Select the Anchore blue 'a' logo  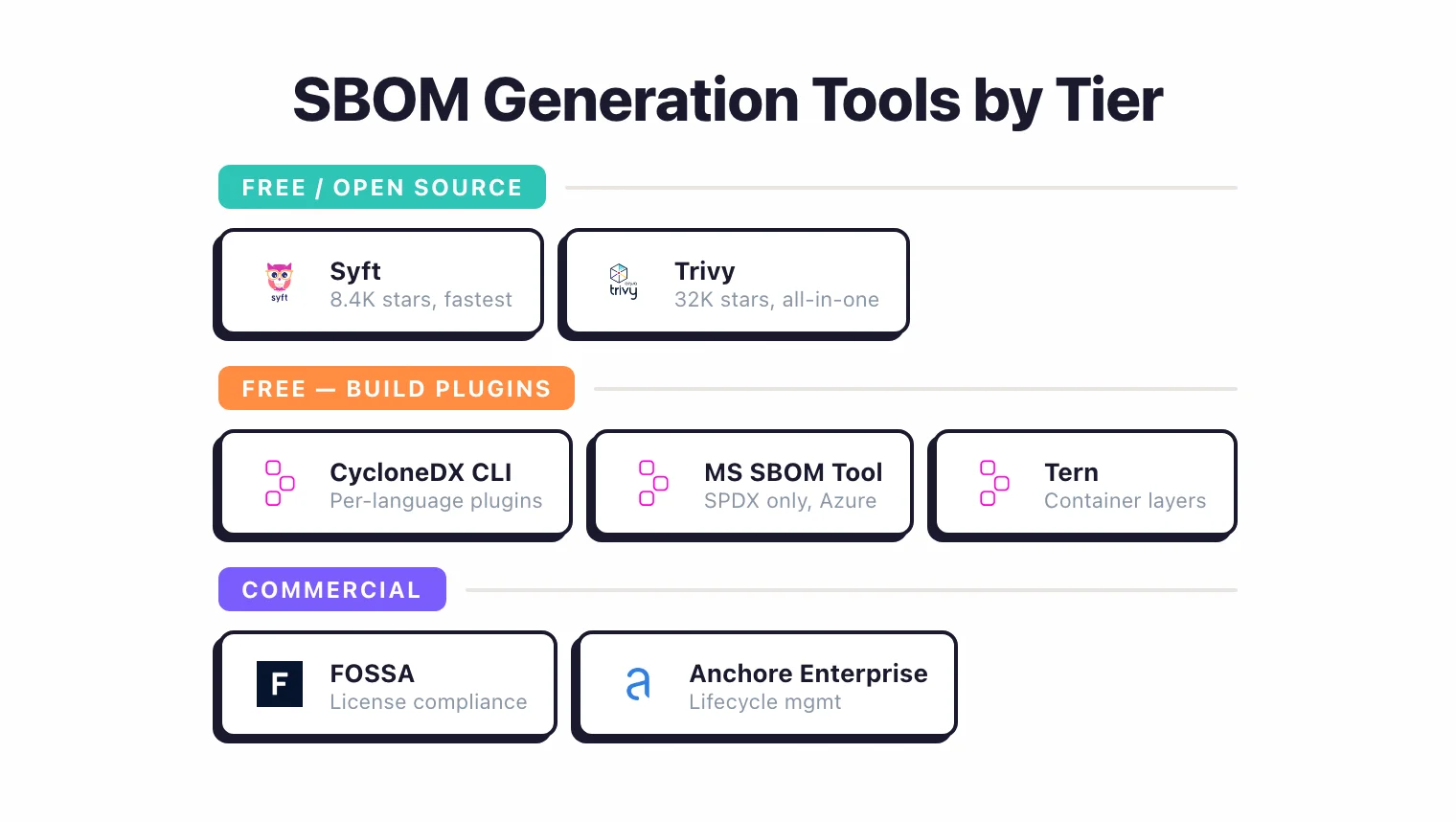click(638, 684)
